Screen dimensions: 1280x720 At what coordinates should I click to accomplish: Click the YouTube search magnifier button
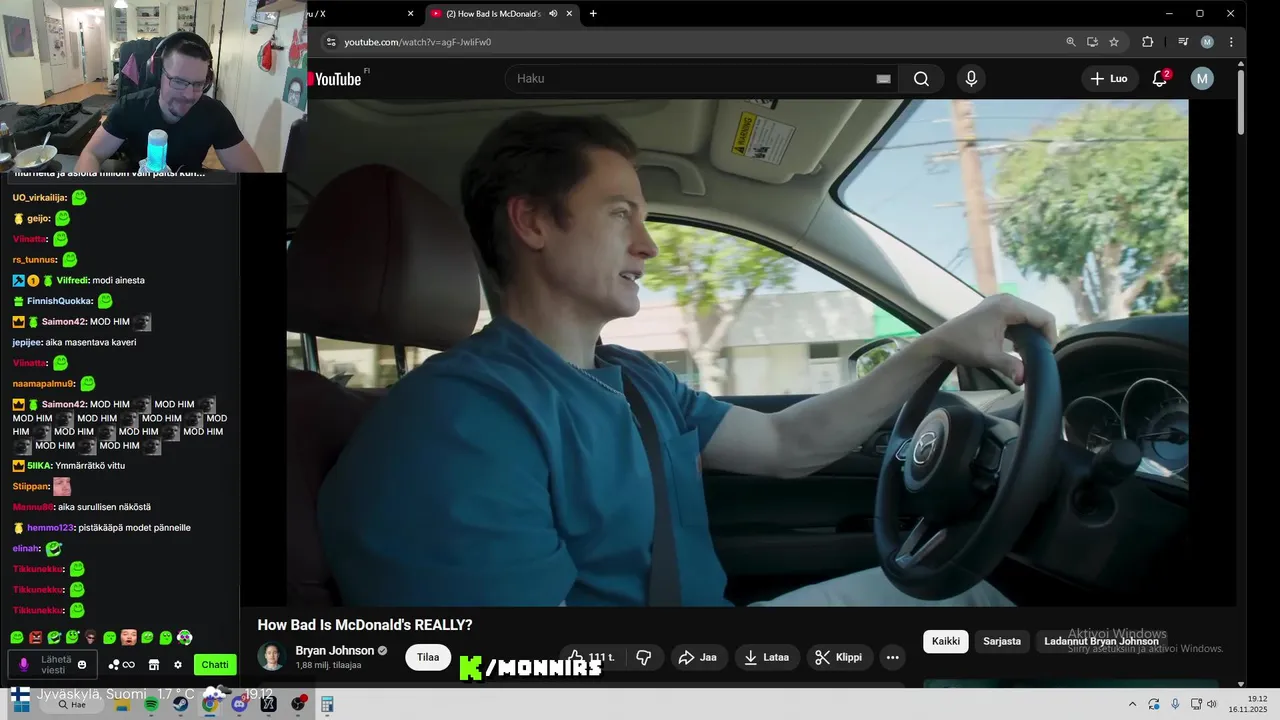coord(921,79)
